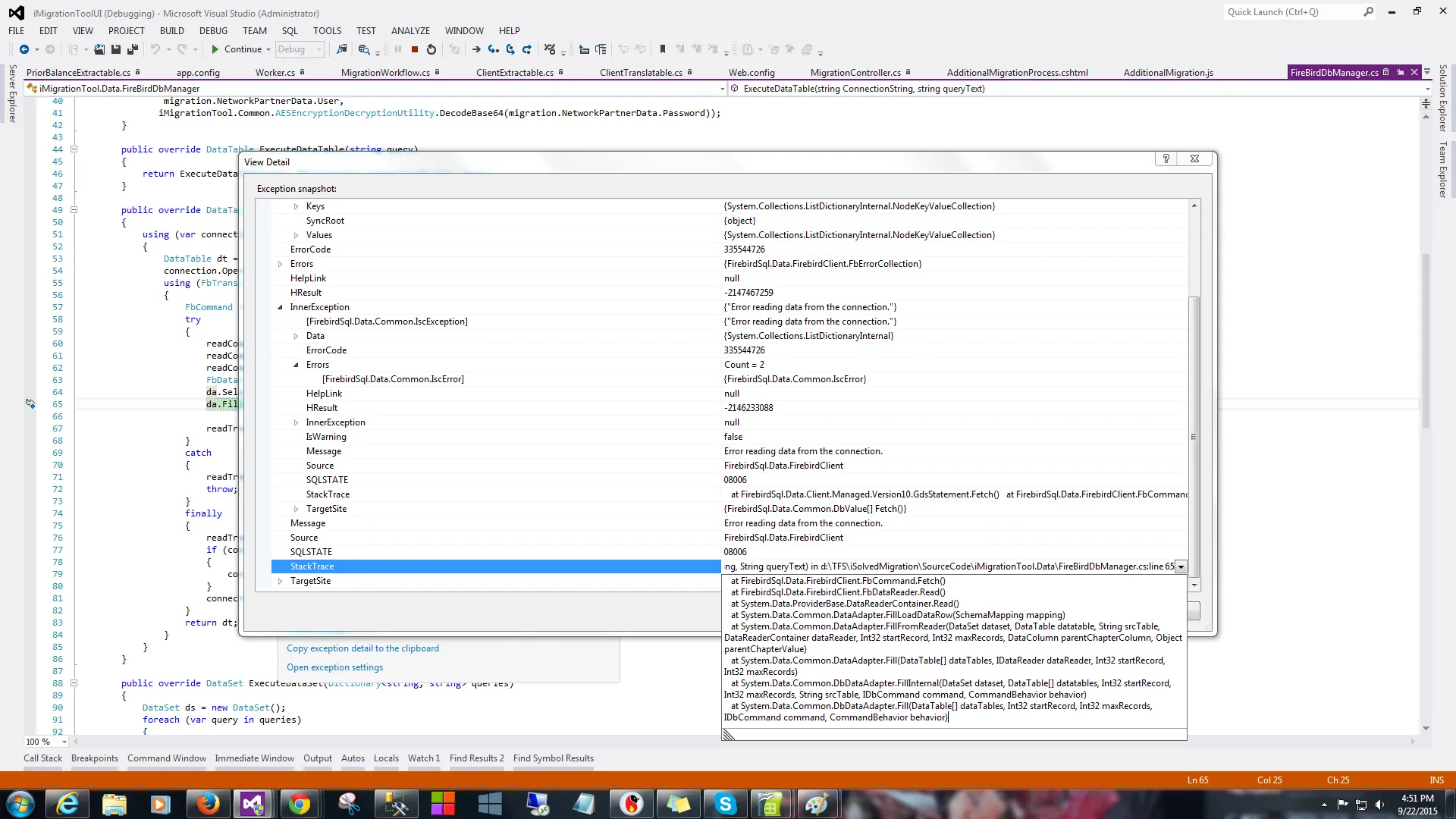Click the Save All icon in toolbar
The height and width of the screenshot is (819, 1456).
(x=132, y=49)
